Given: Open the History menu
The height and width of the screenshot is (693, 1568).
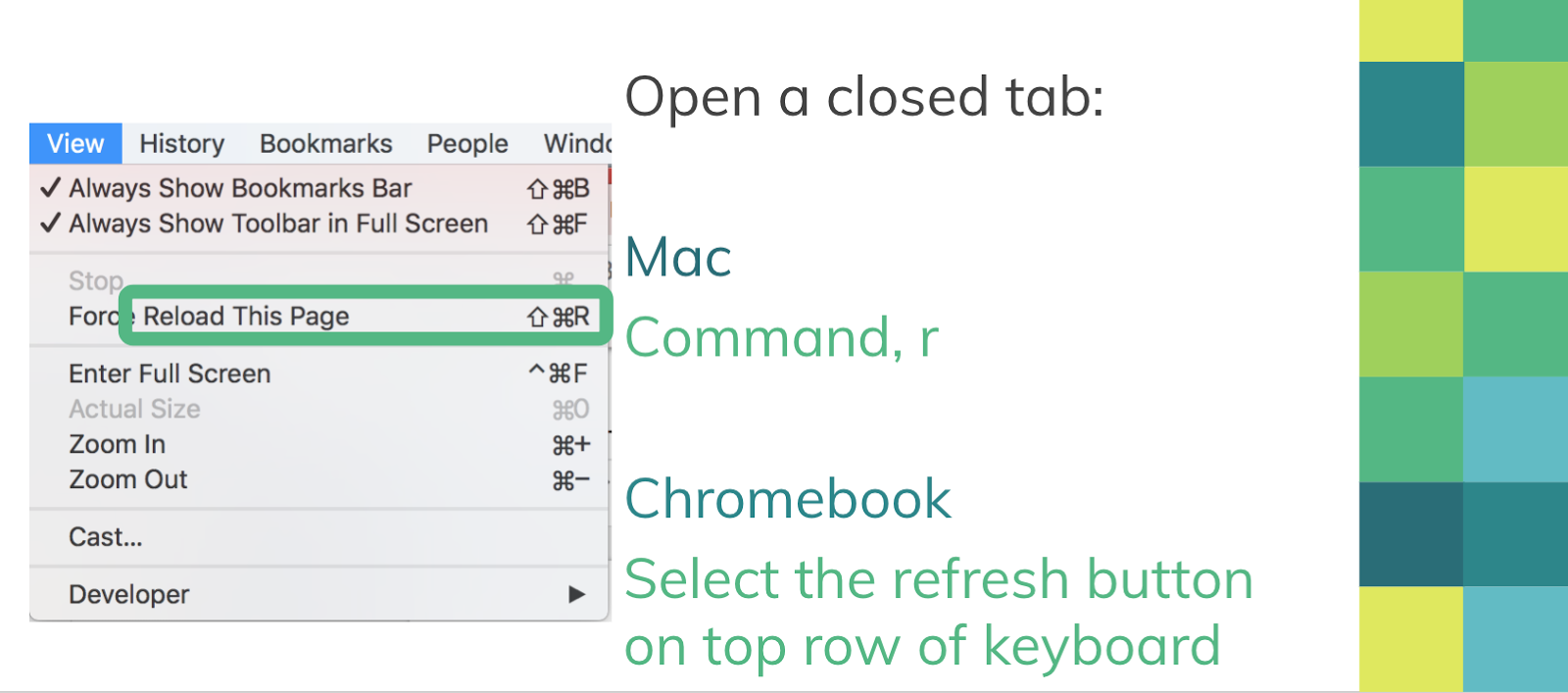Looking at the screenshot, I should pyautogui.click(x=181, y=144).
